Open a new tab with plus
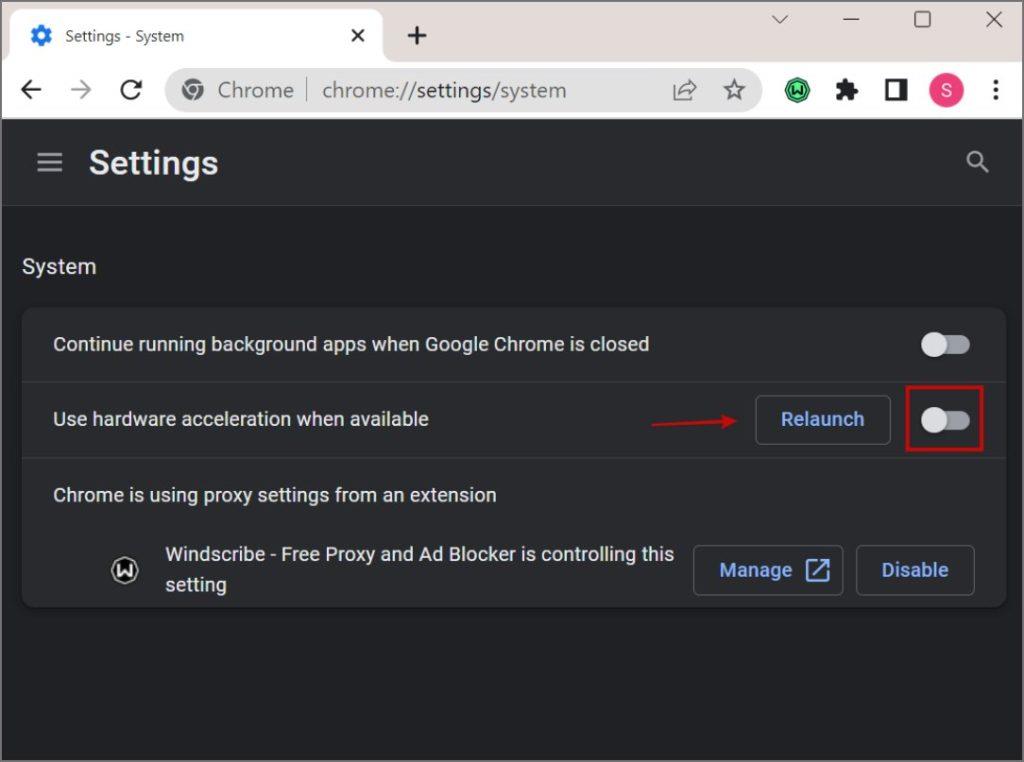The width and height of the screenshot is (1024, 762). [417, 35]
